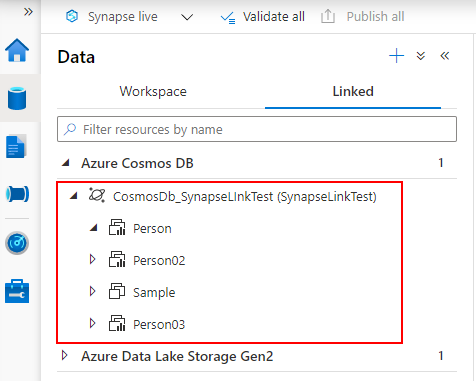Click the Person02 container icon

pos(117,259)
